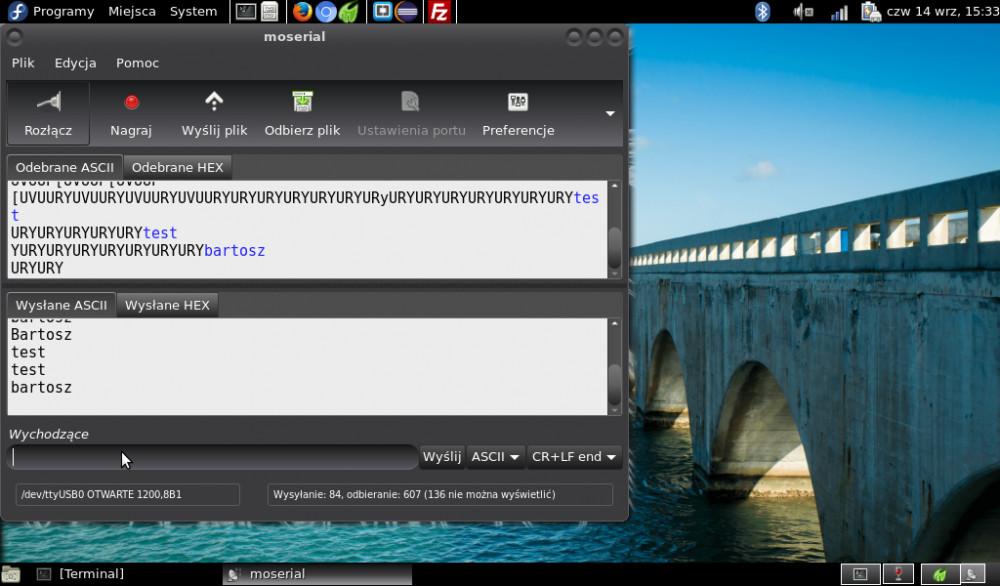Launch FileZilla from the top panel

pos(439,11)
